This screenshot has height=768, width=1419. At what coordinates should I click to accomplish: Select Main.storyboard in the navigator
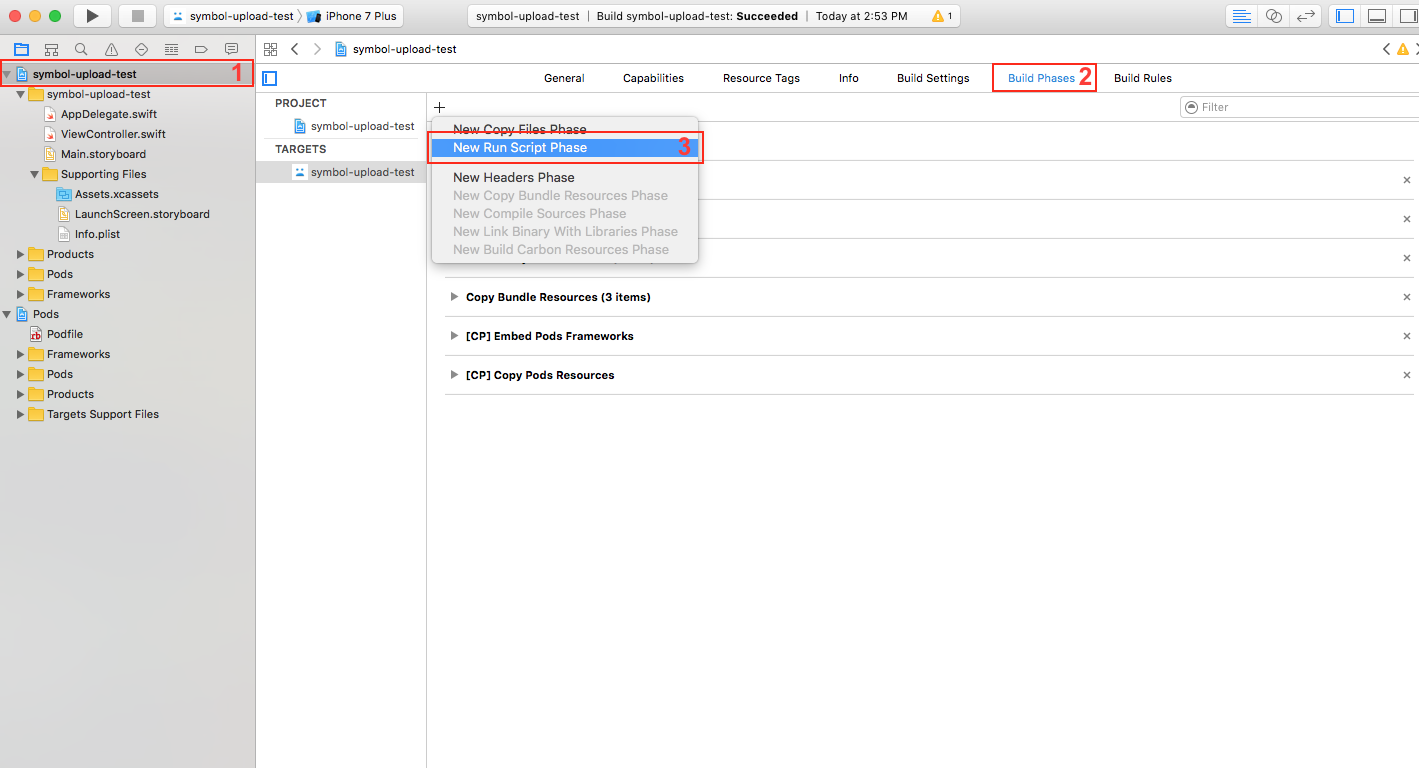[x=103, y=154]
